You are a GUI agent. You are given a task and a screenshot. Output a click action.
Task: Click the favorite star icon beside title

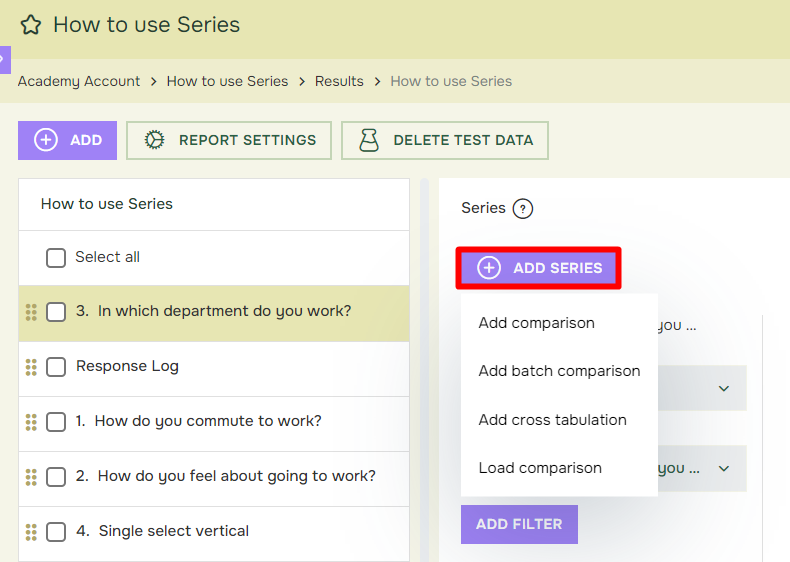point(31,25)
